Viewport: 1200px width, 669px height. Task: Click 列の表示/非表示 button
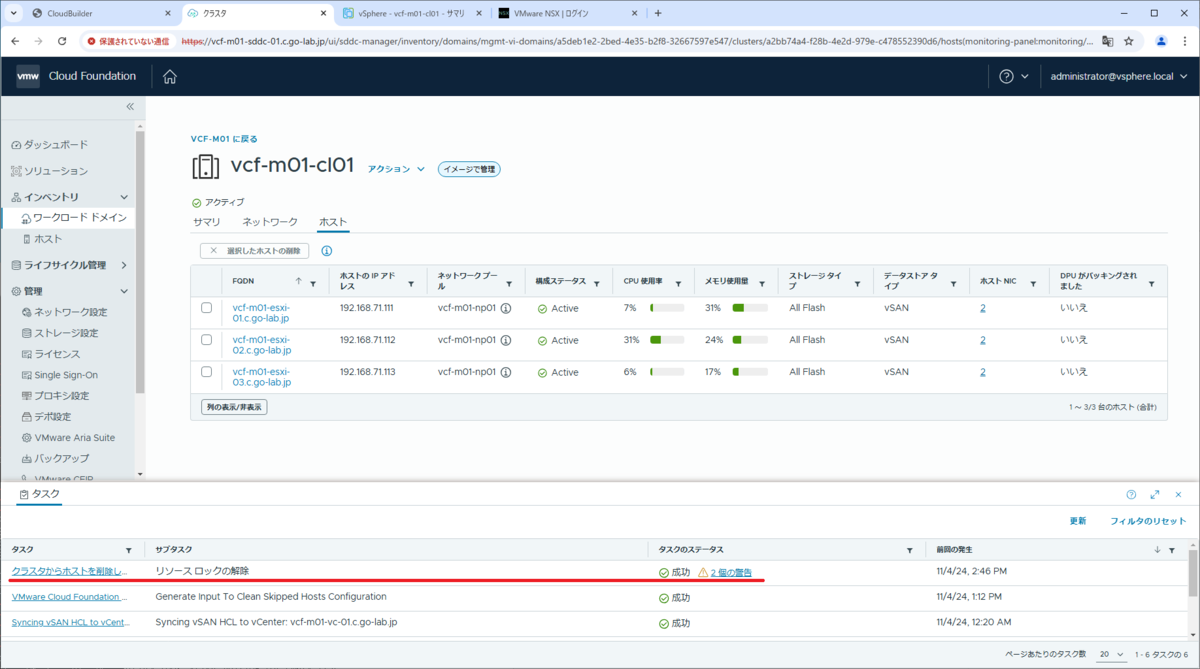pyautogui.click(x=234, y=407)
